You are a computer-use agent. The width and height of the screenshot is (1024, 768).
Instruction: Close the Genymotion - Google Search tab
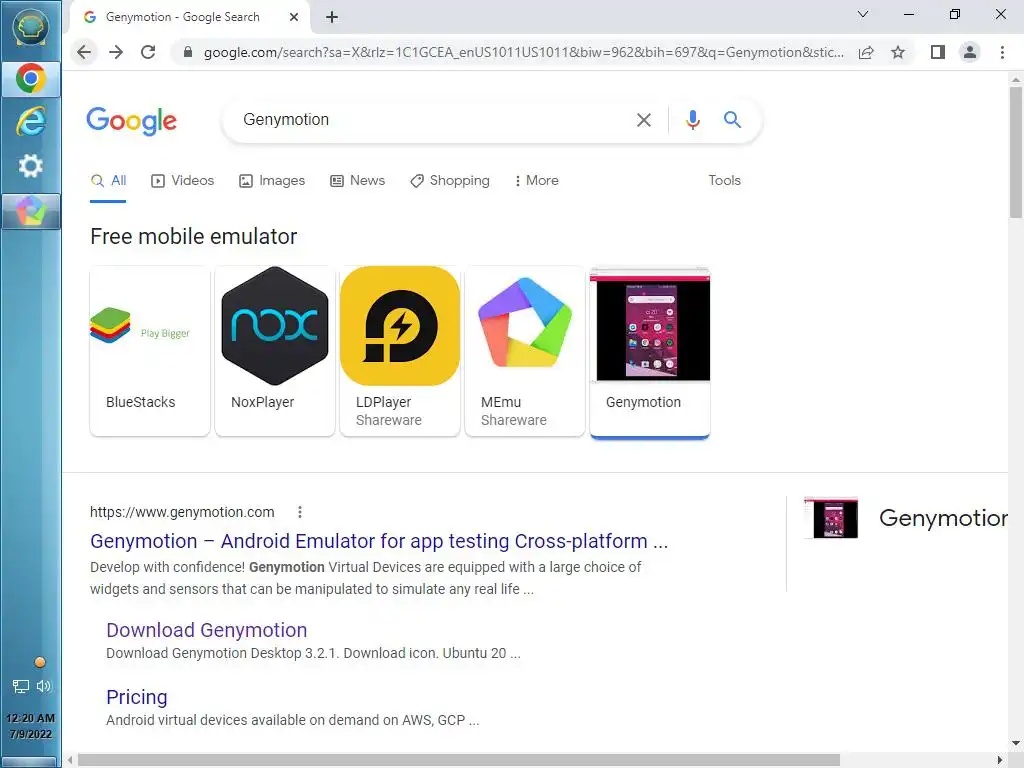click(x=294, y=17)
